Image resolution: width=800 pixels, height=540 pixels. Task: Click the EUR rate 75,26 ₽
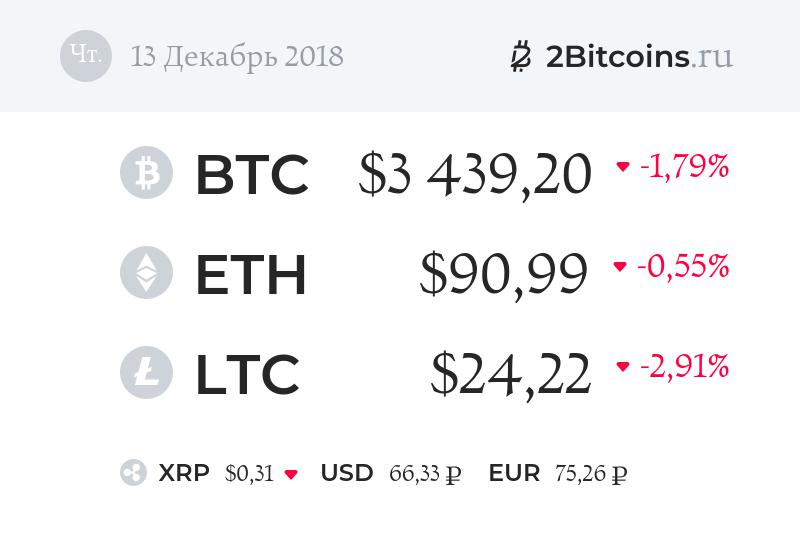[590, 473]
